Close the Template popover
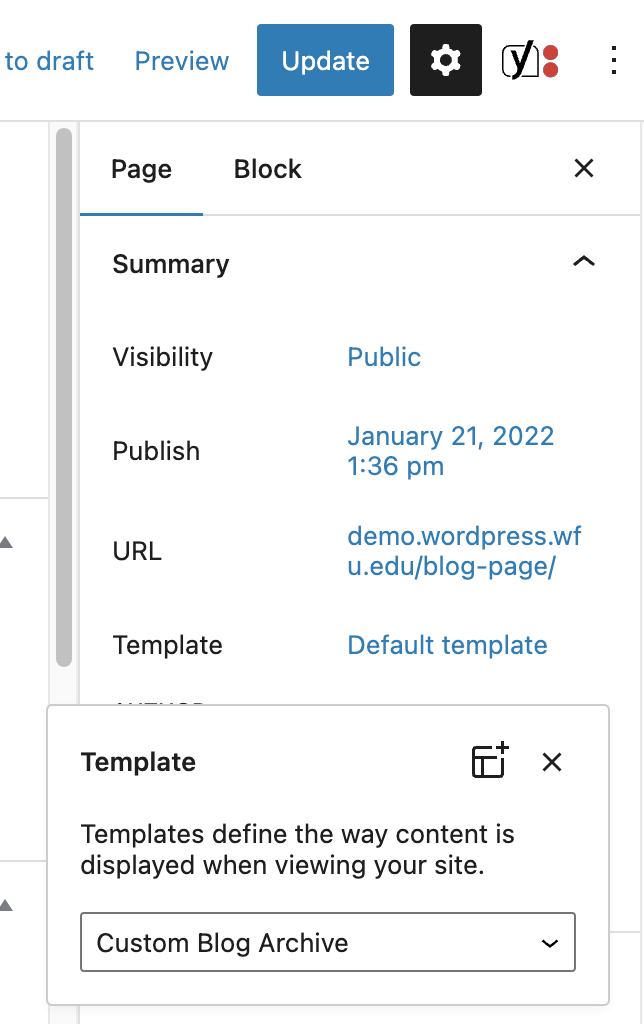The height and width of the screenshot is (1024, 644). point(552,761)
